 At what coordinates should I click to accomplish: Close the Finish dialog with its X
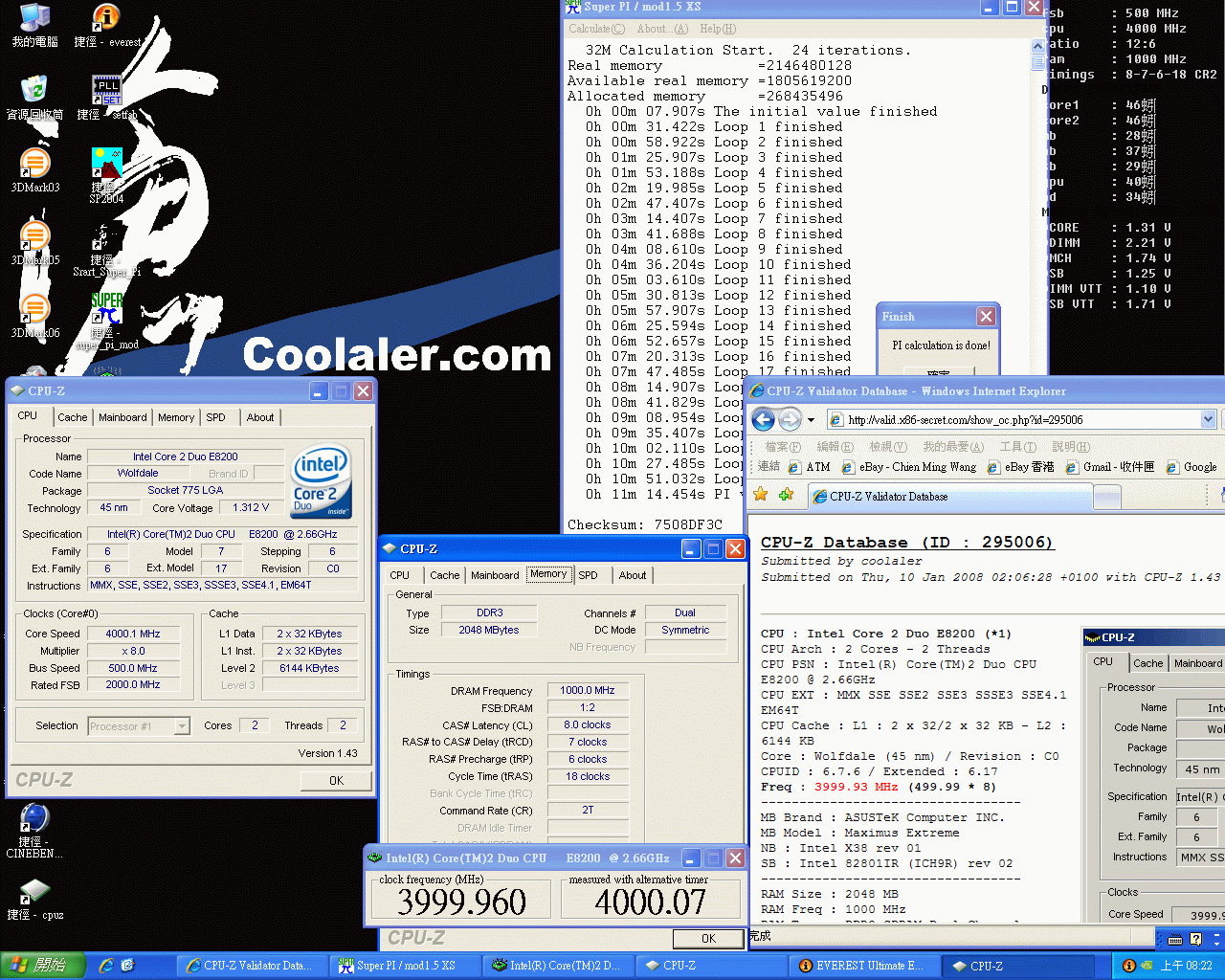pyautogui.click(x=987, y=316)
